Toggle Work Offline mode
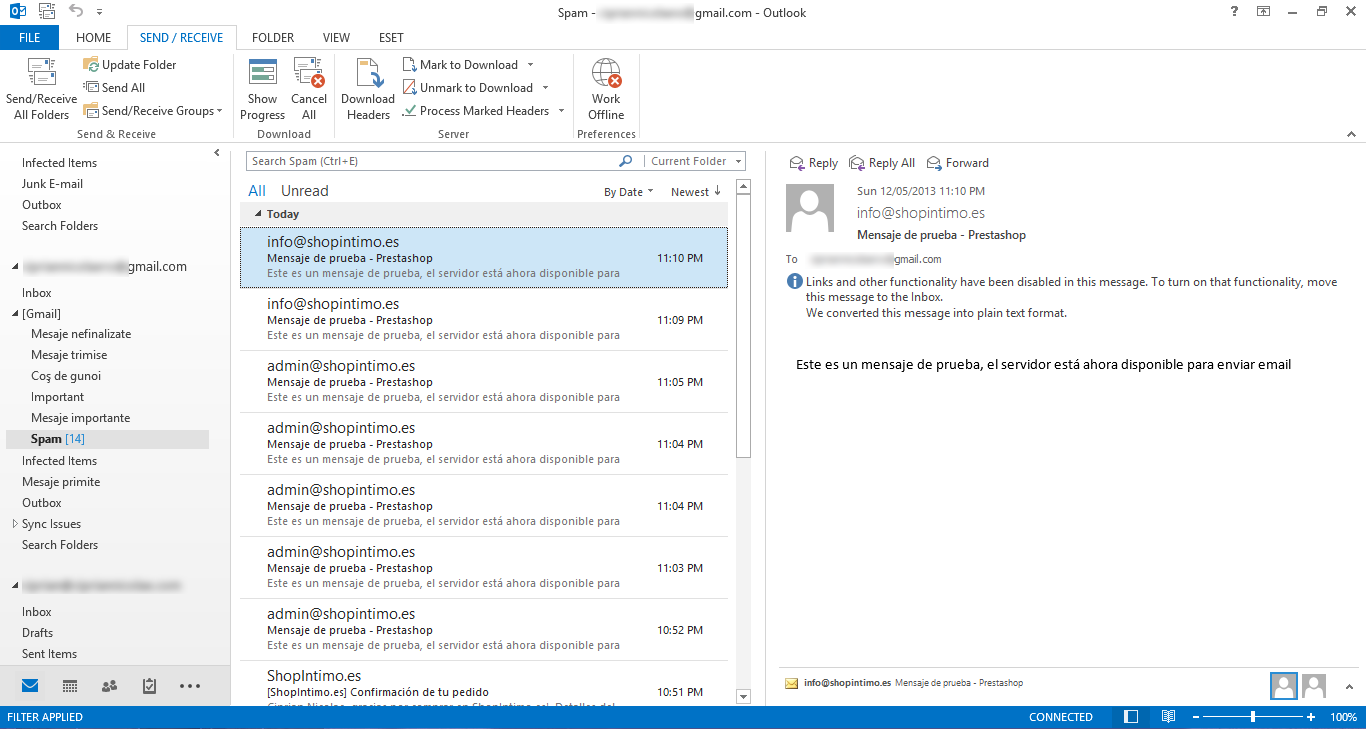Viewport: 1366px width, 729px height. 606,89
